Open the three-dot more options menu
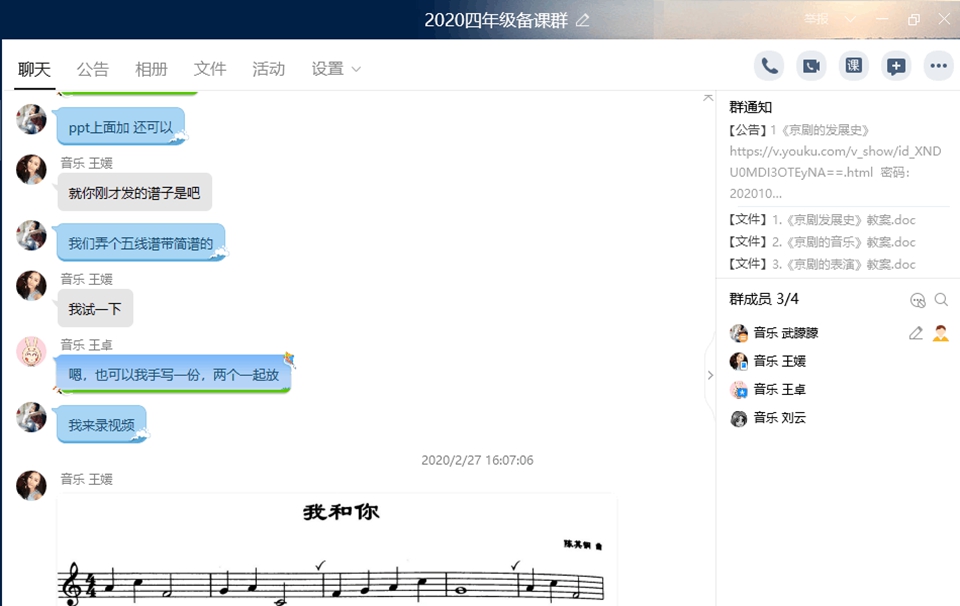The width and height of the screenshot is (960, 606). 939,66
